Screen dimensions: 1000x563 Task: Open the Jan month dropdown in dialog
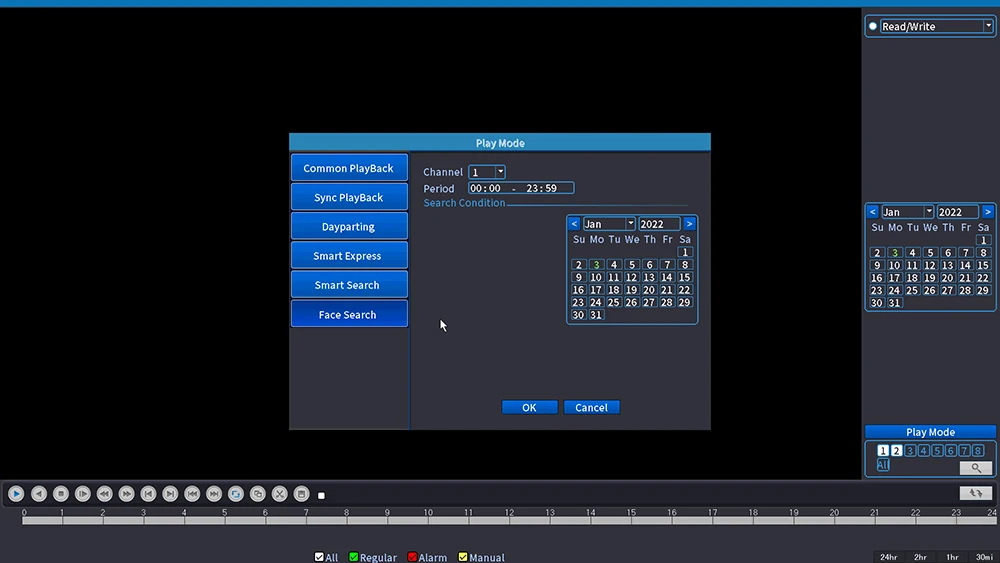coord(630,224)
